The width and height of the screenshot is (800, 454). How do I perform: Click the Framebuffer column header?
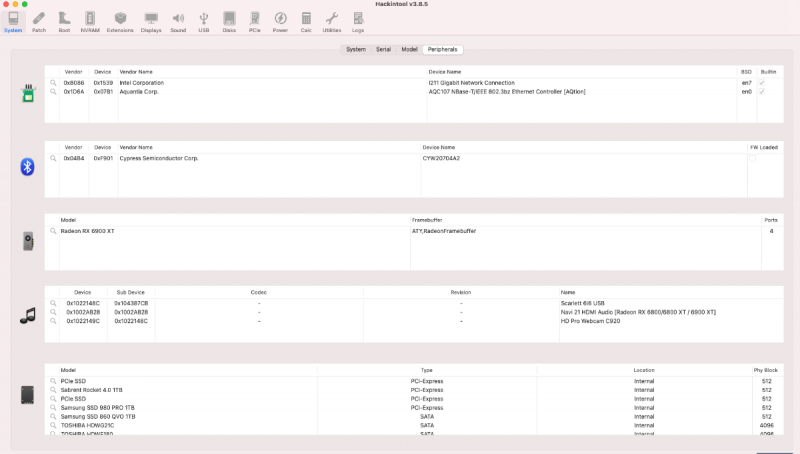click(x=427, y=220)
